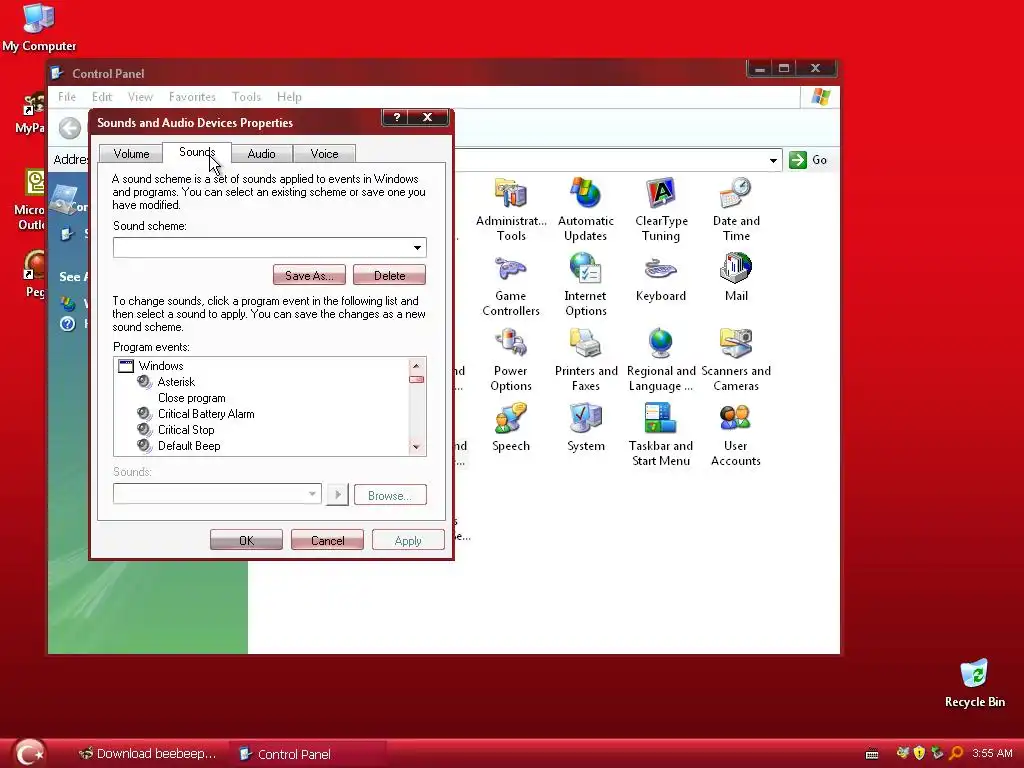The image size is (1024, 768).
Task: Open the Edit menu
Action: coord(102,97)
